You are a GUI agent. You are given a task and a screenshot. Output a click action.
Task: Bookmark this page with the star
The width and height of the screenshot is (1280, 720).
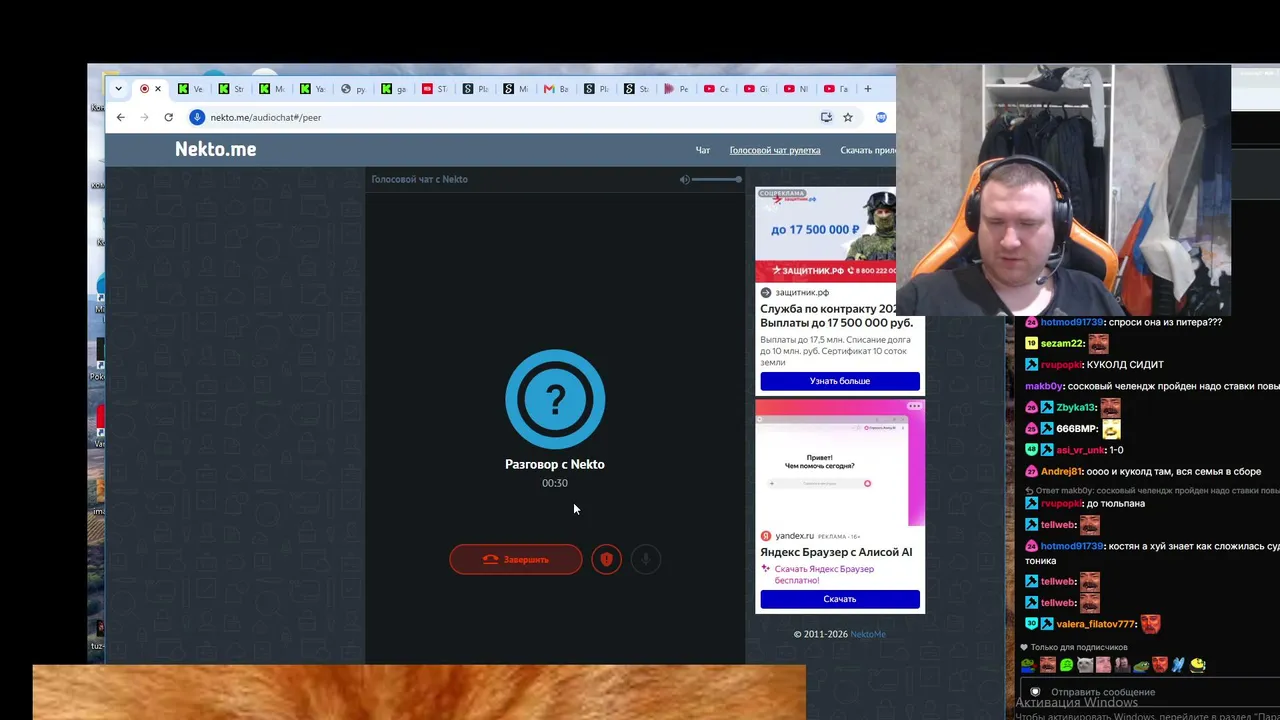(848, 117)
